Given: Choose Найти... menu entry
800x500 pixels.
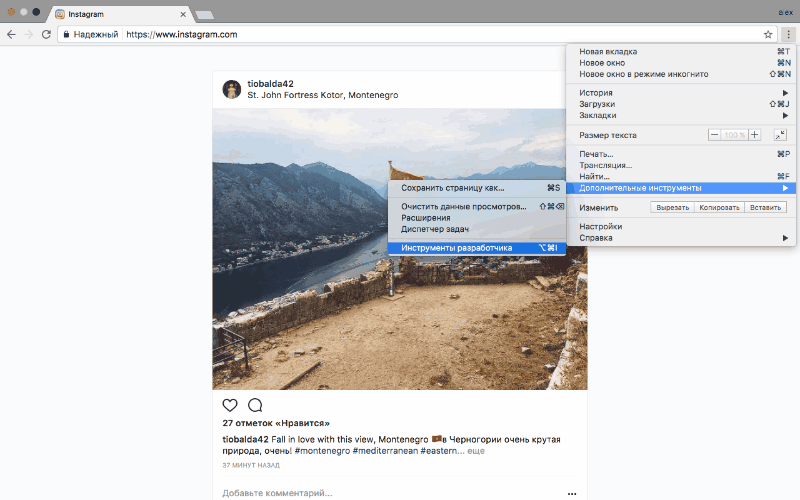Looking at the screenshot, I should pos(681,177).
